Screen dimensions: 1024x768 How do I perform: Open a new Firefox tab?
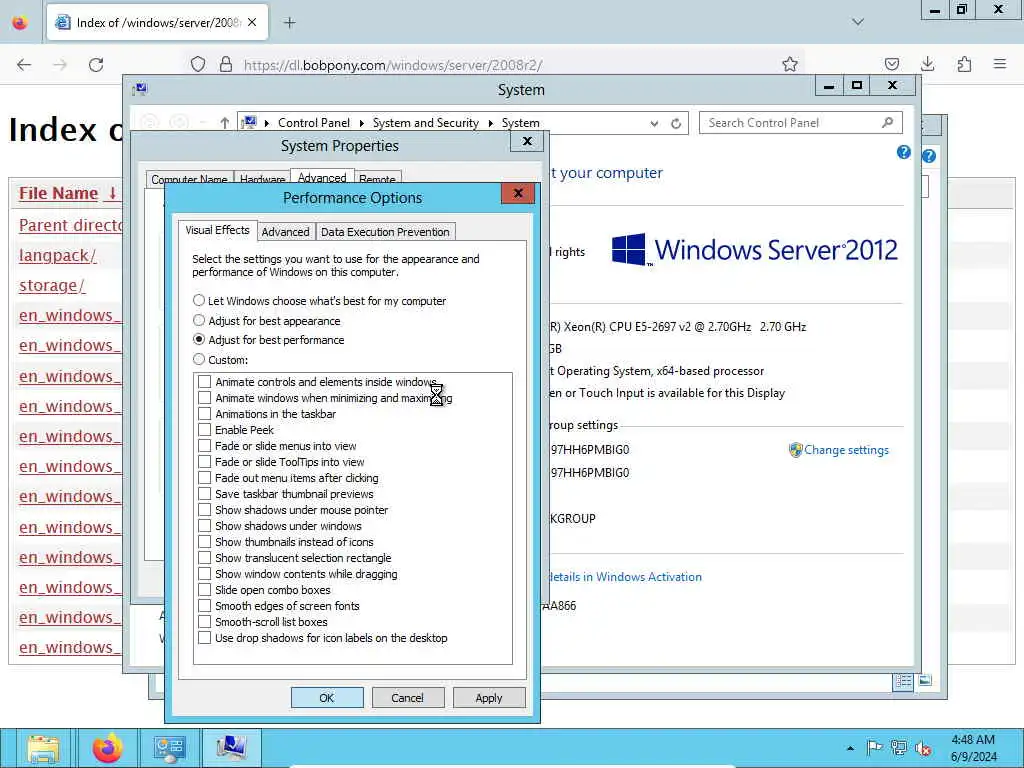click(x=289, y=23)
